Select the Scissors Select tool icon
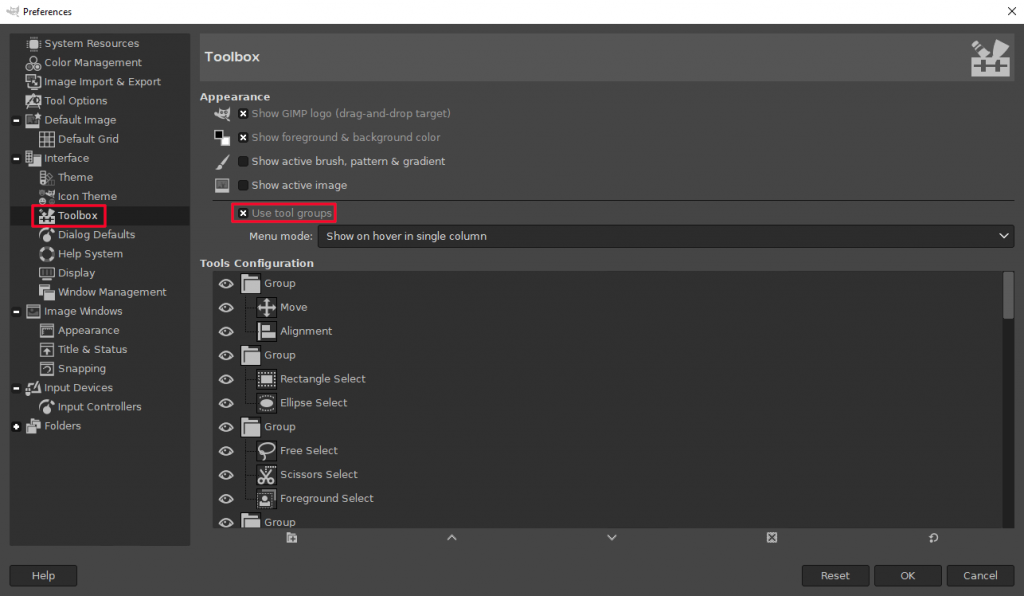The width and height of the screenshot is (1024, 596). (x=266, y=475)
